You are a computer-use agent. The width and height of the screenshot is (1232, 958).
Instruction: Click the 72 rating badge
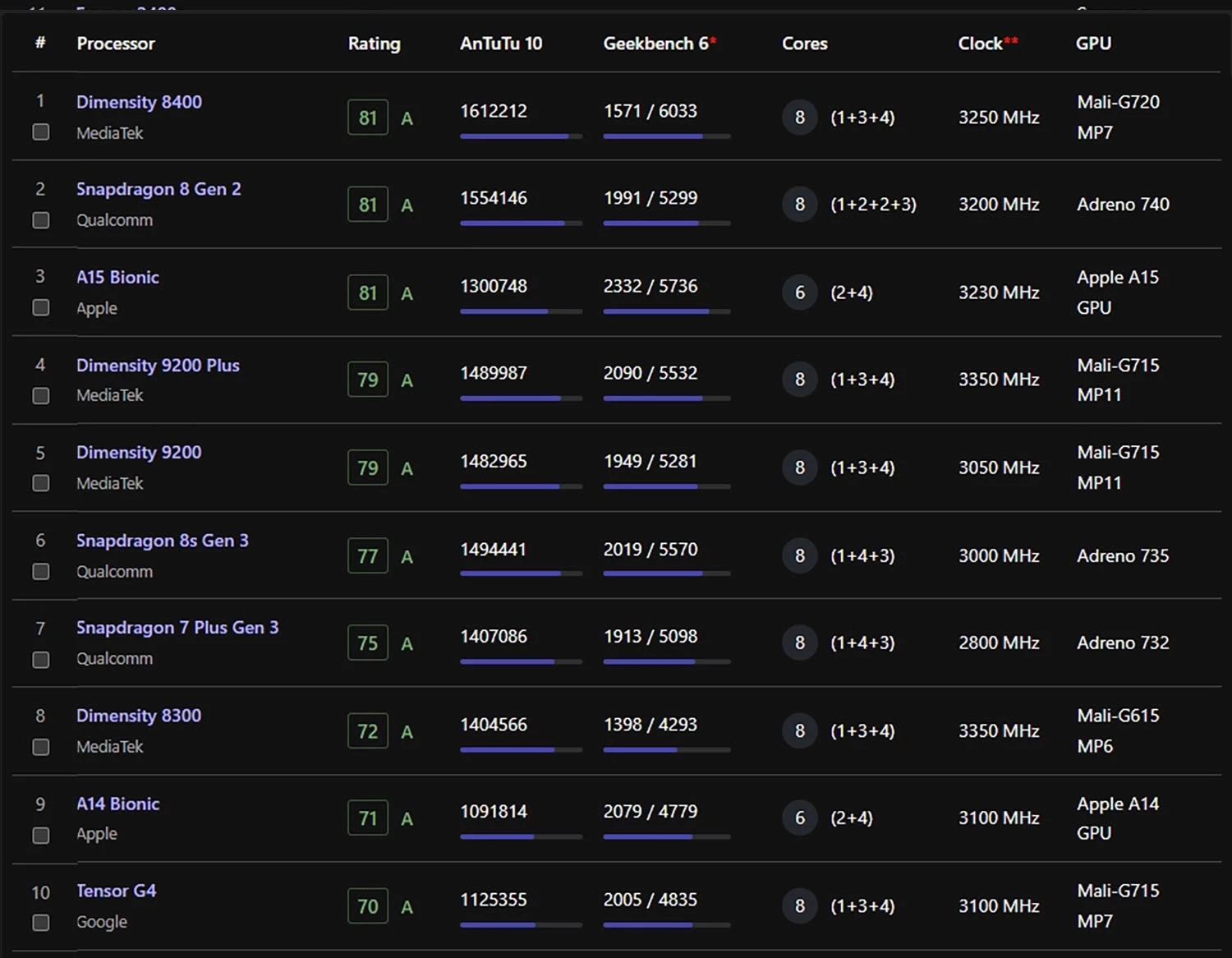368,731
